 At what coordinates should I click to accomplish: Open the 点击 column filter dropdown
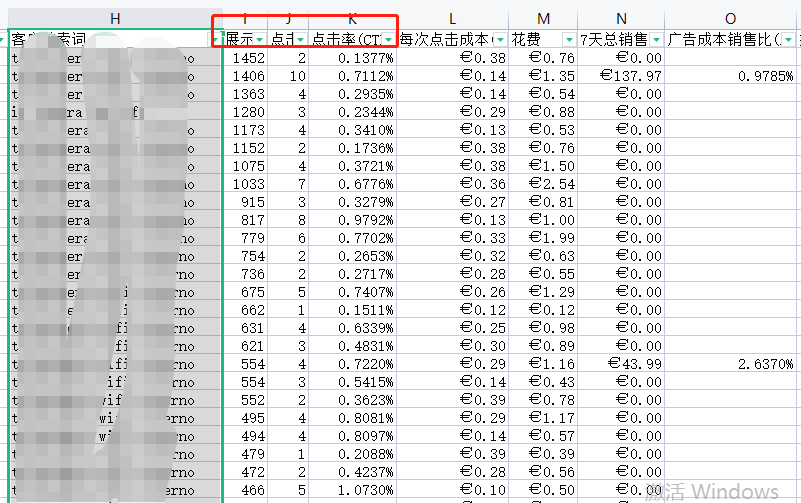[300, 39]
